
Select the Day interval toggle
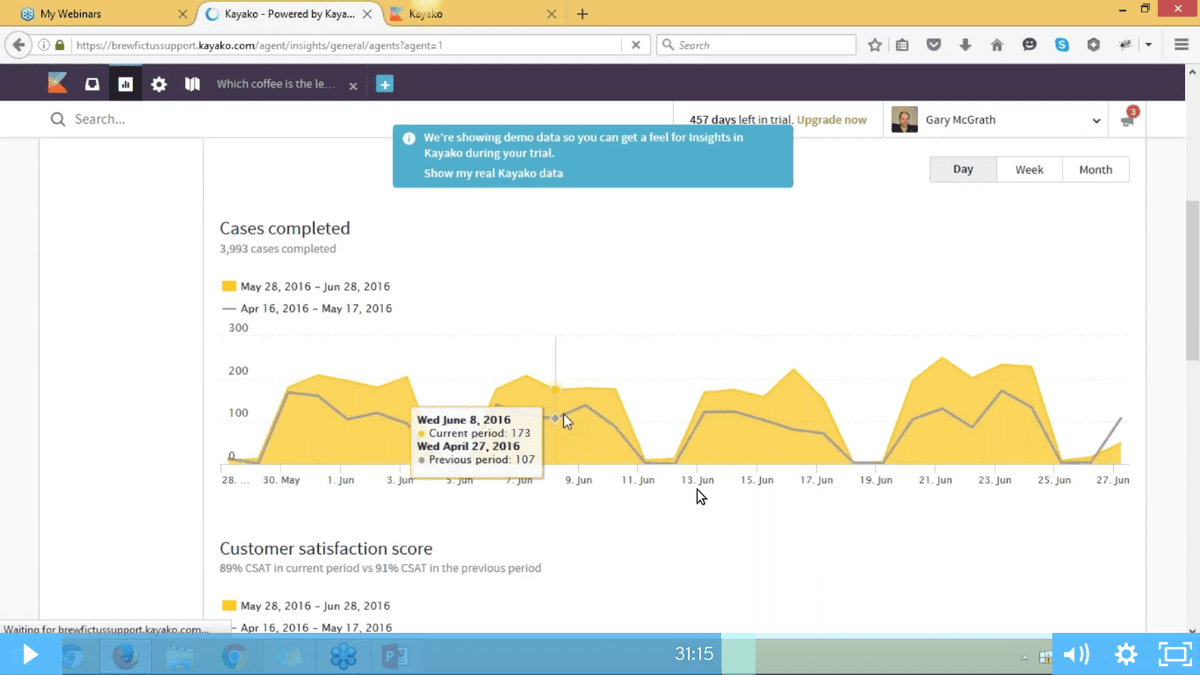963,170
